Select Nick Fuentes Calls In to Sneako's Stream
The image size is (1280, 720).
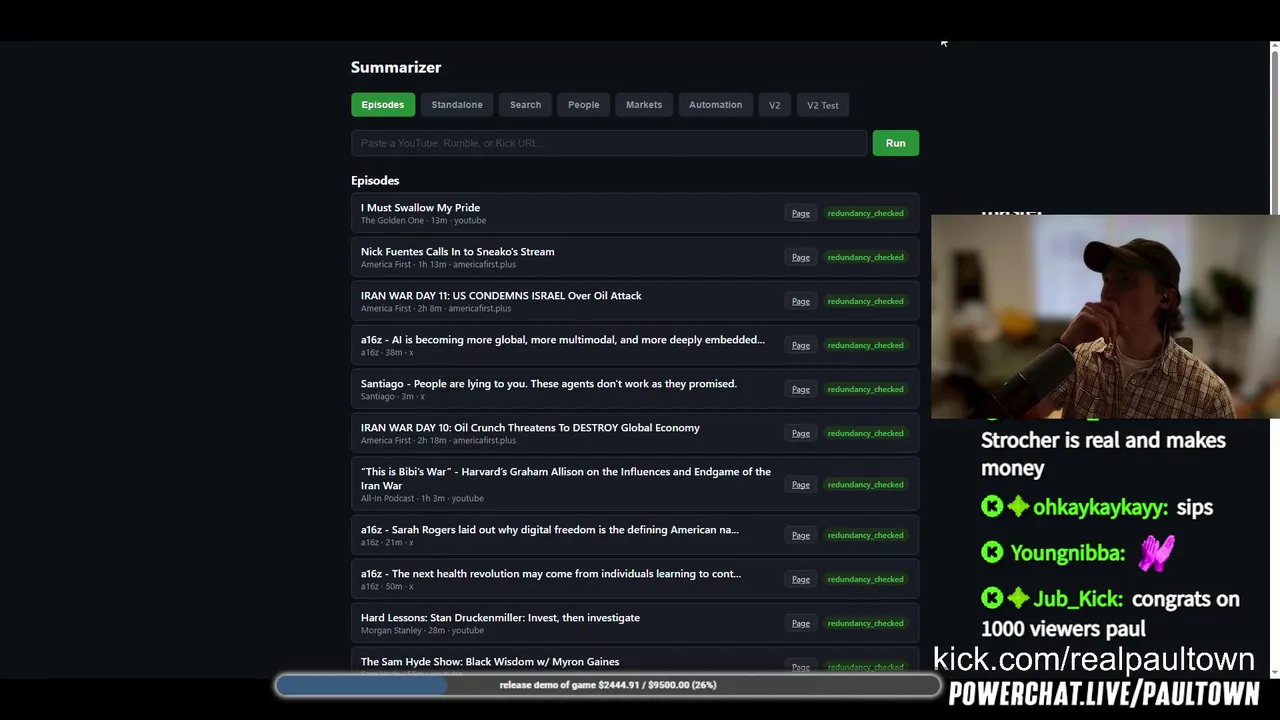tap(457, 252)
